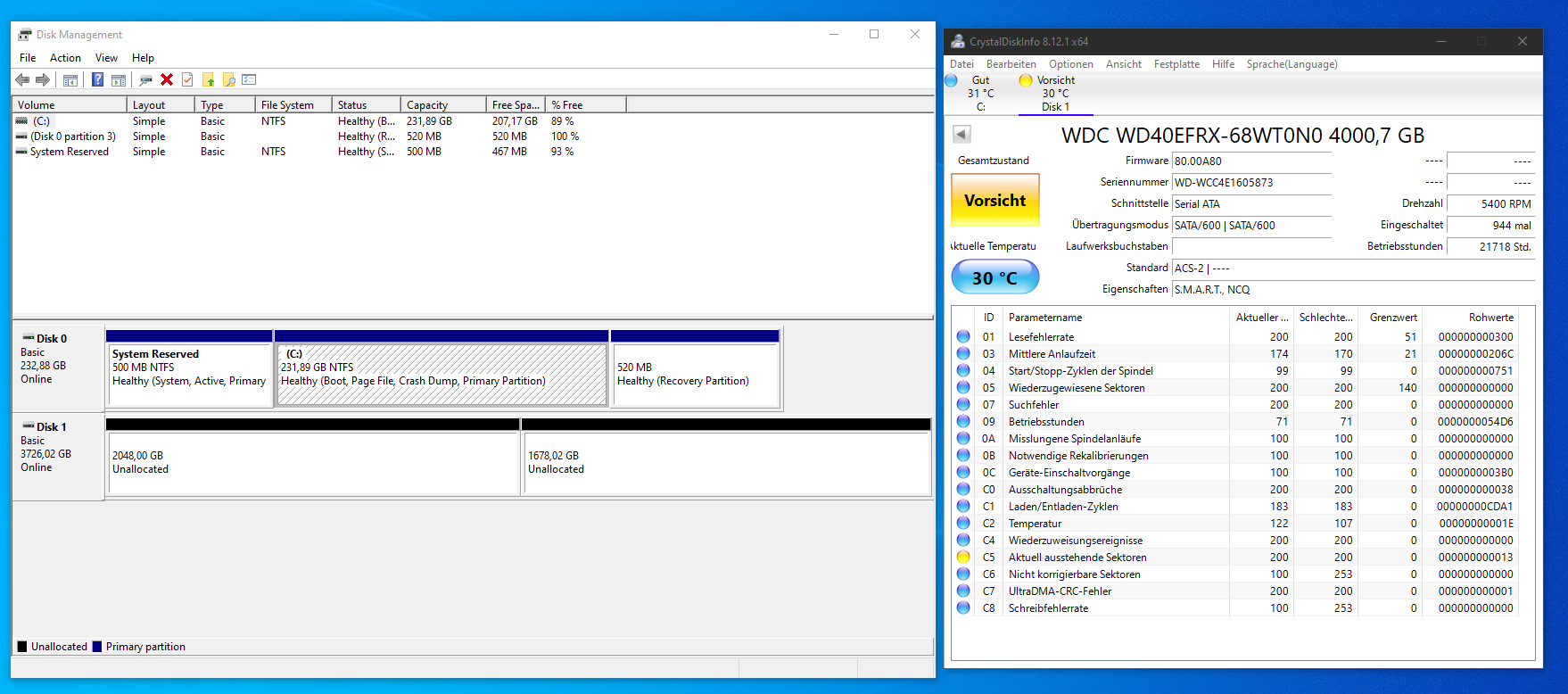The height and width of the screenshot is (694, 1568).
Task: Click the blue Primary partition legend swatch
Action: point(96,647)
